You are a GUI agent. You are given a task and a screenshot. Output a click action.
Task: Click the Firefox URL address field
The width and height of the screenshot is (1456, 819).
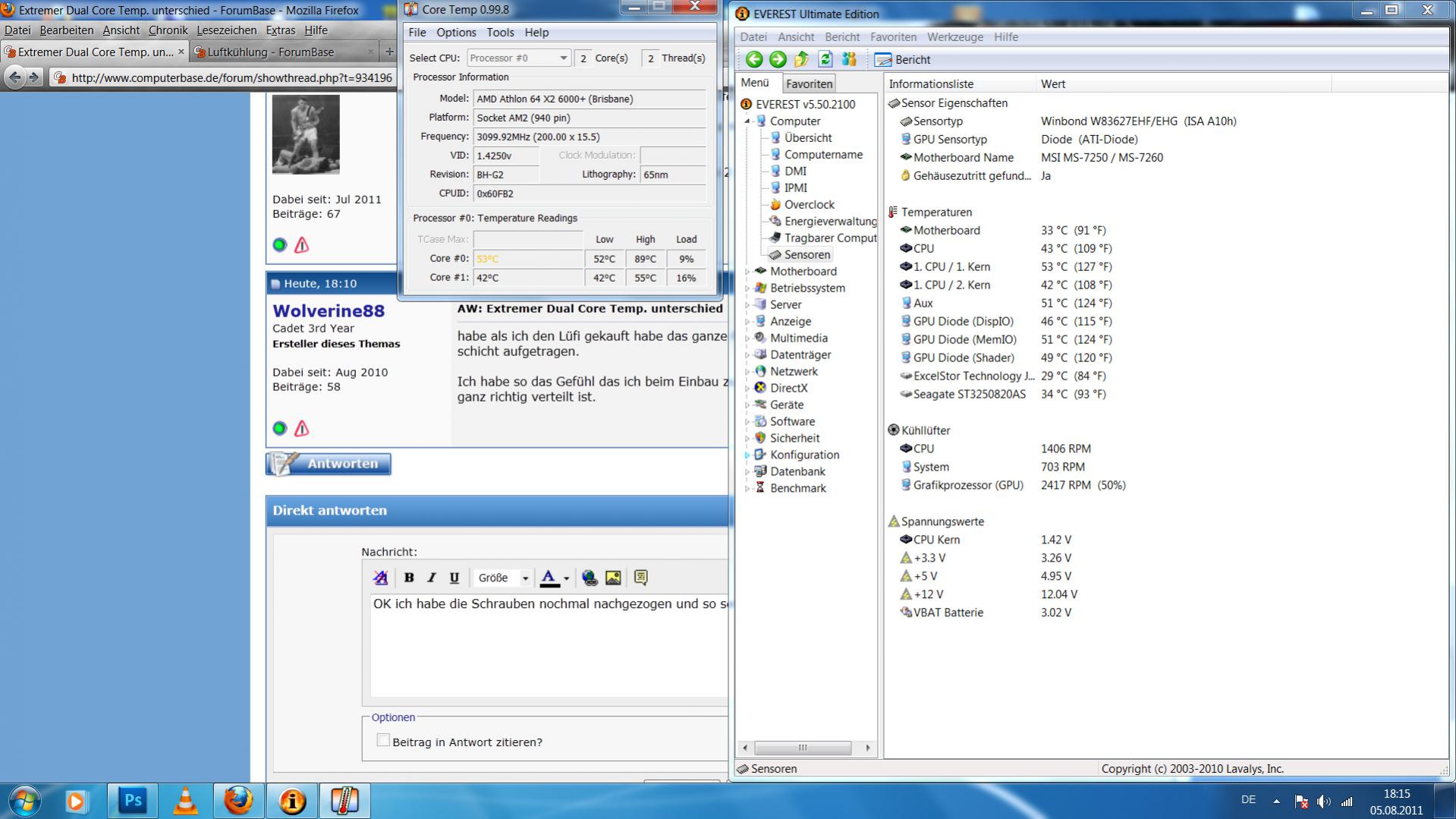(x=231, y=77)
